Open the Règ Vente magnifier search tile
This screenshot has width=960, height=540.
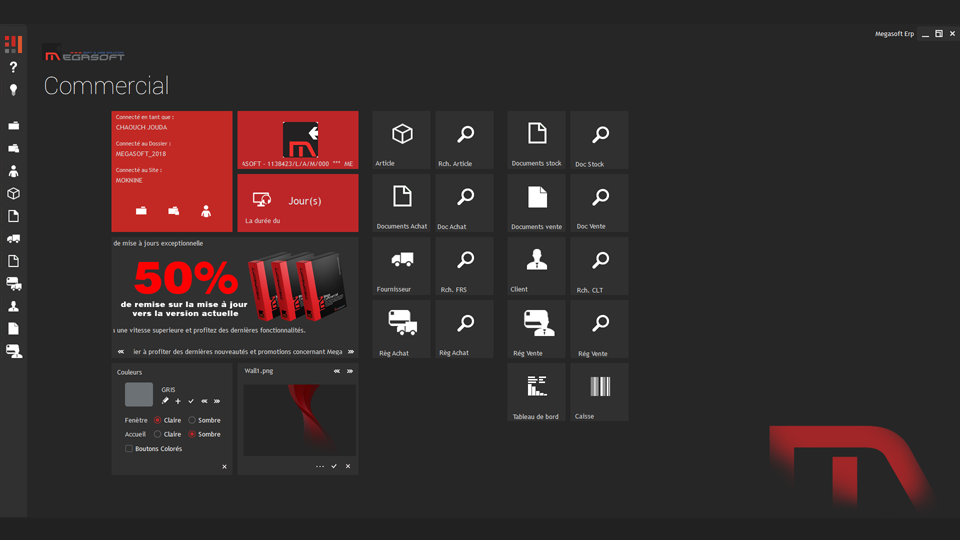pyautogui.click(x=599, y=329)
